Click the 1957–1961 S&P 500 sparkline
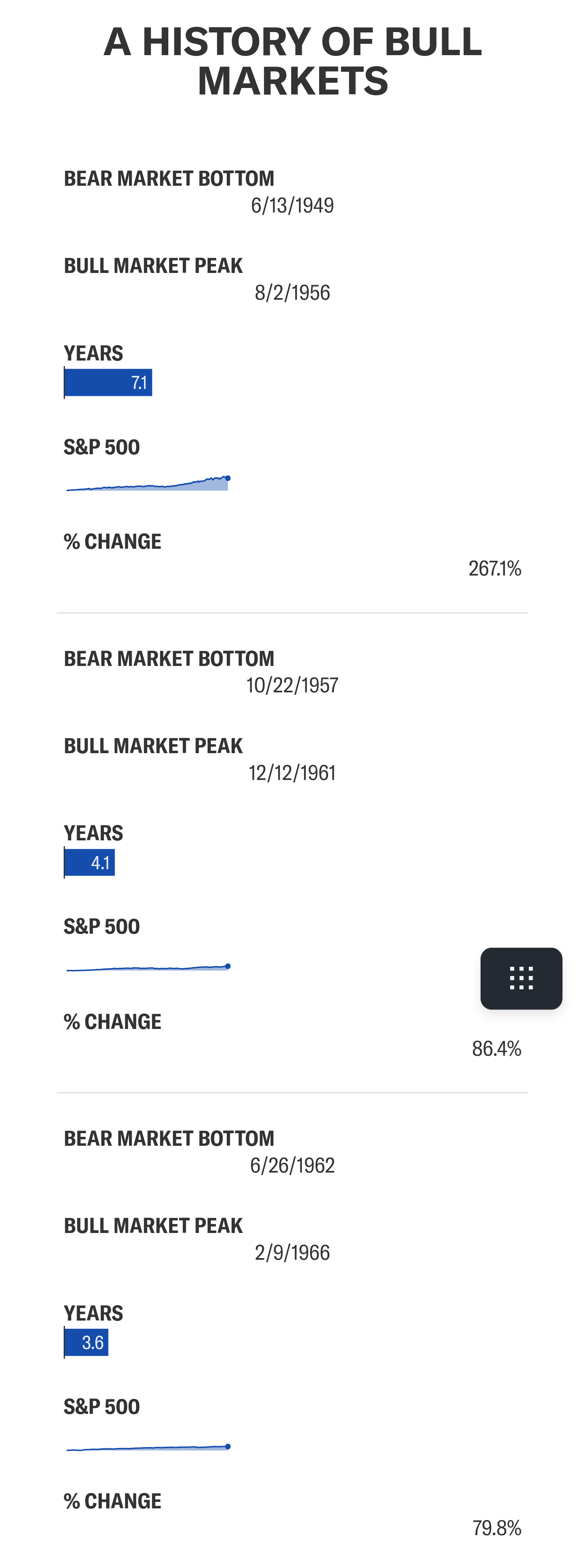The width and height of the screenshot is (584, 1568). tap(148, 968)
